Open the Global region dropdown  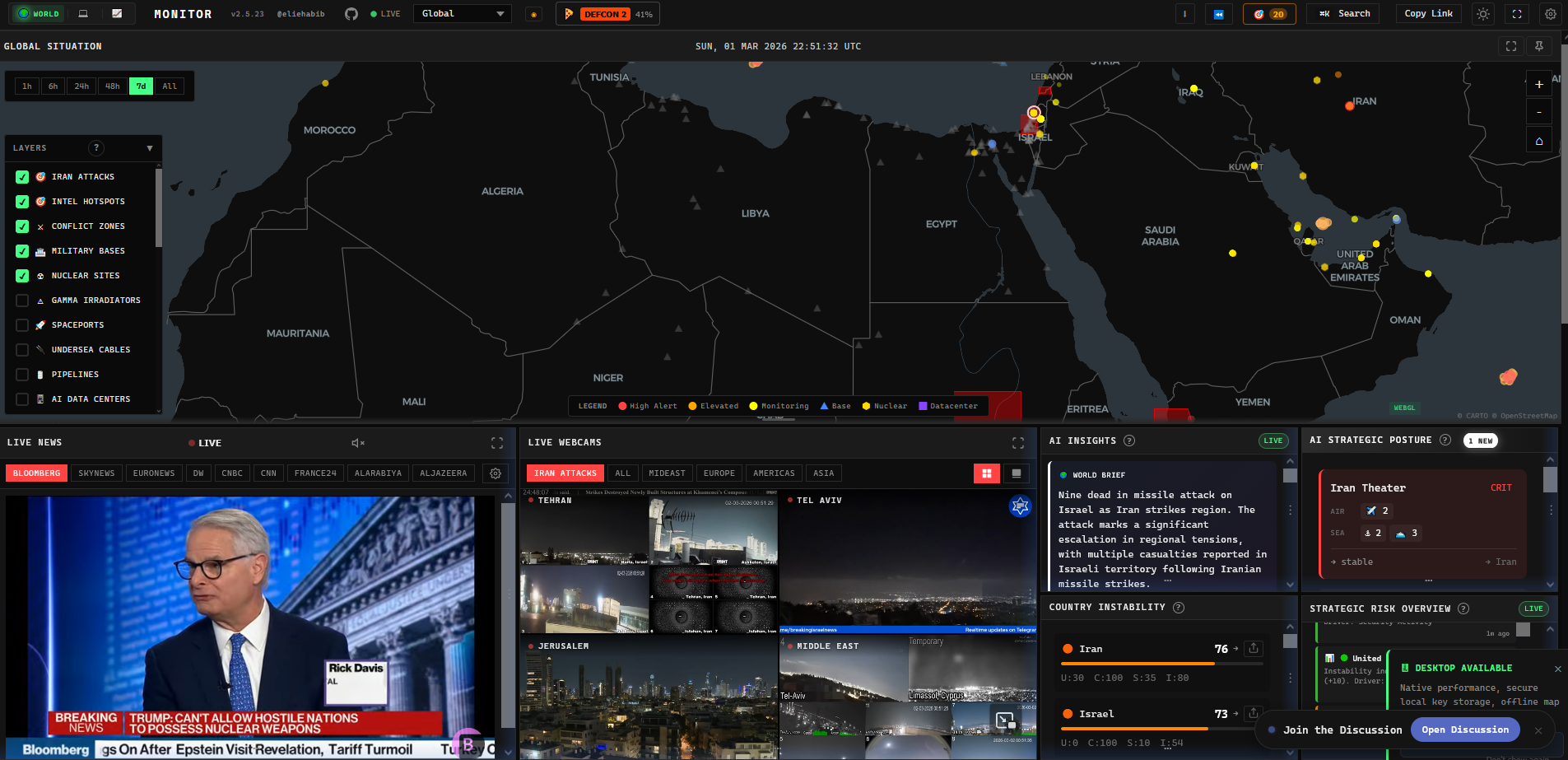click(463, 14)
